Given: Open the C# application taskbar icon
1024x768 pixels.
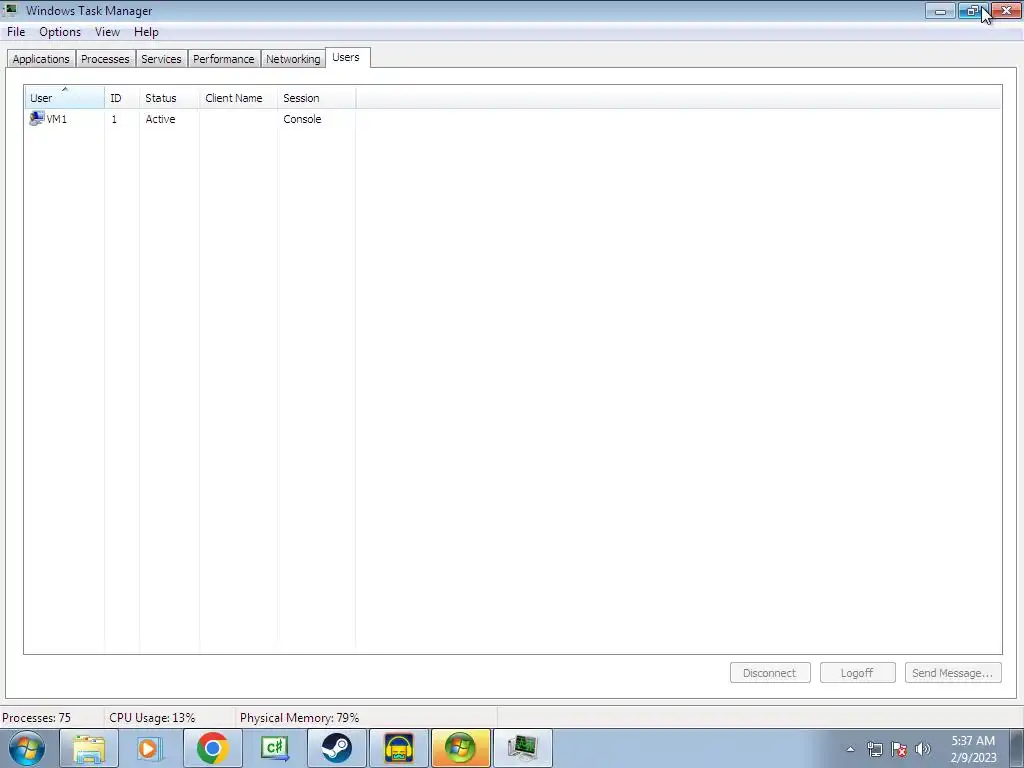Looking at the screenshot, I should tap(275, 748).
